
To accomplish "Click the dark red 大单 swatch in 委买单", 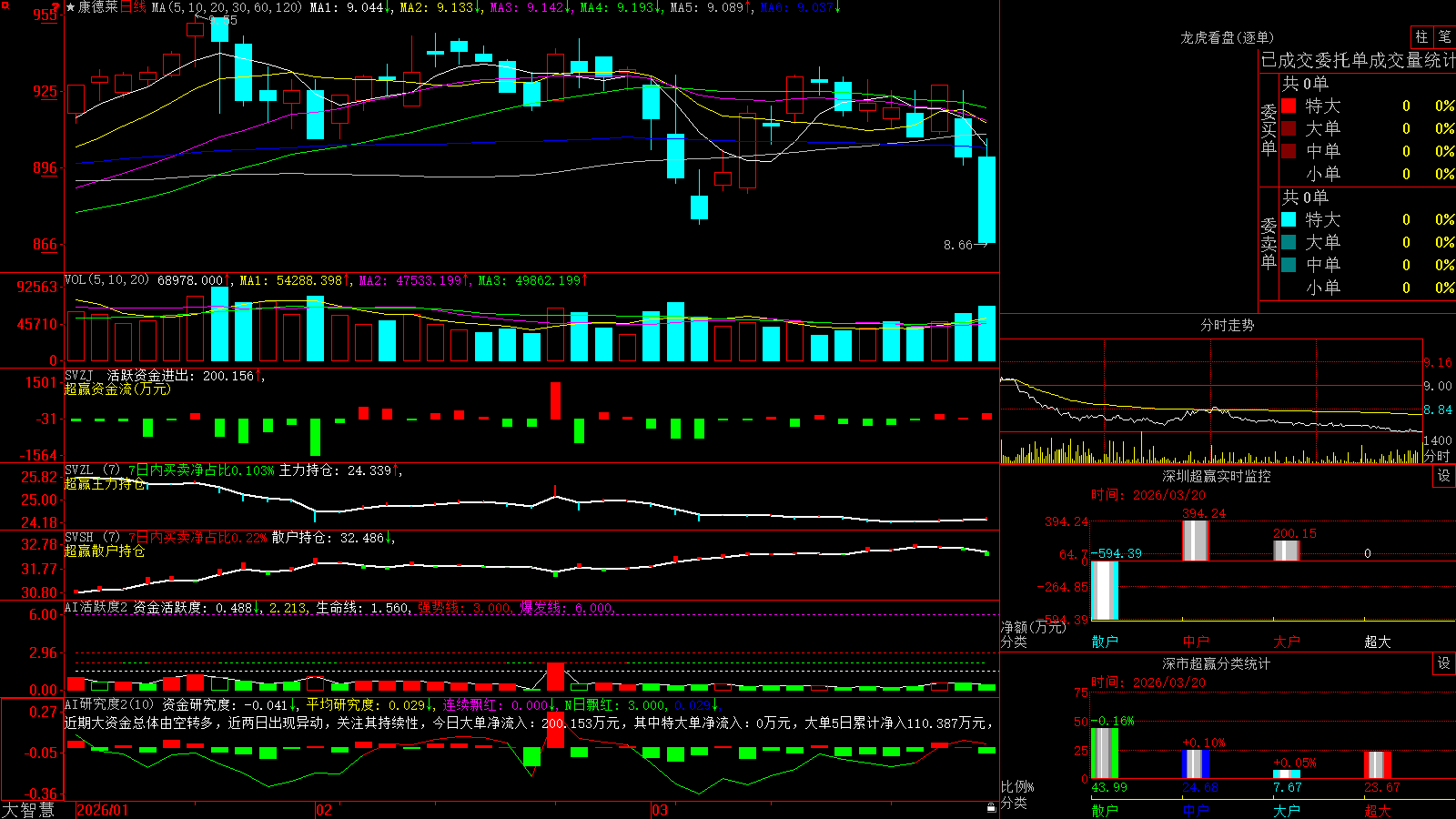I will [x=1289, y=128].
